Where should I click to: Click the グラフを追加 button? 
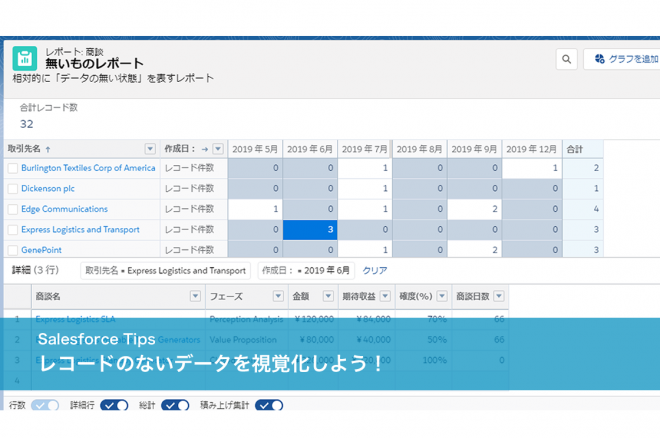coord(624,59)
